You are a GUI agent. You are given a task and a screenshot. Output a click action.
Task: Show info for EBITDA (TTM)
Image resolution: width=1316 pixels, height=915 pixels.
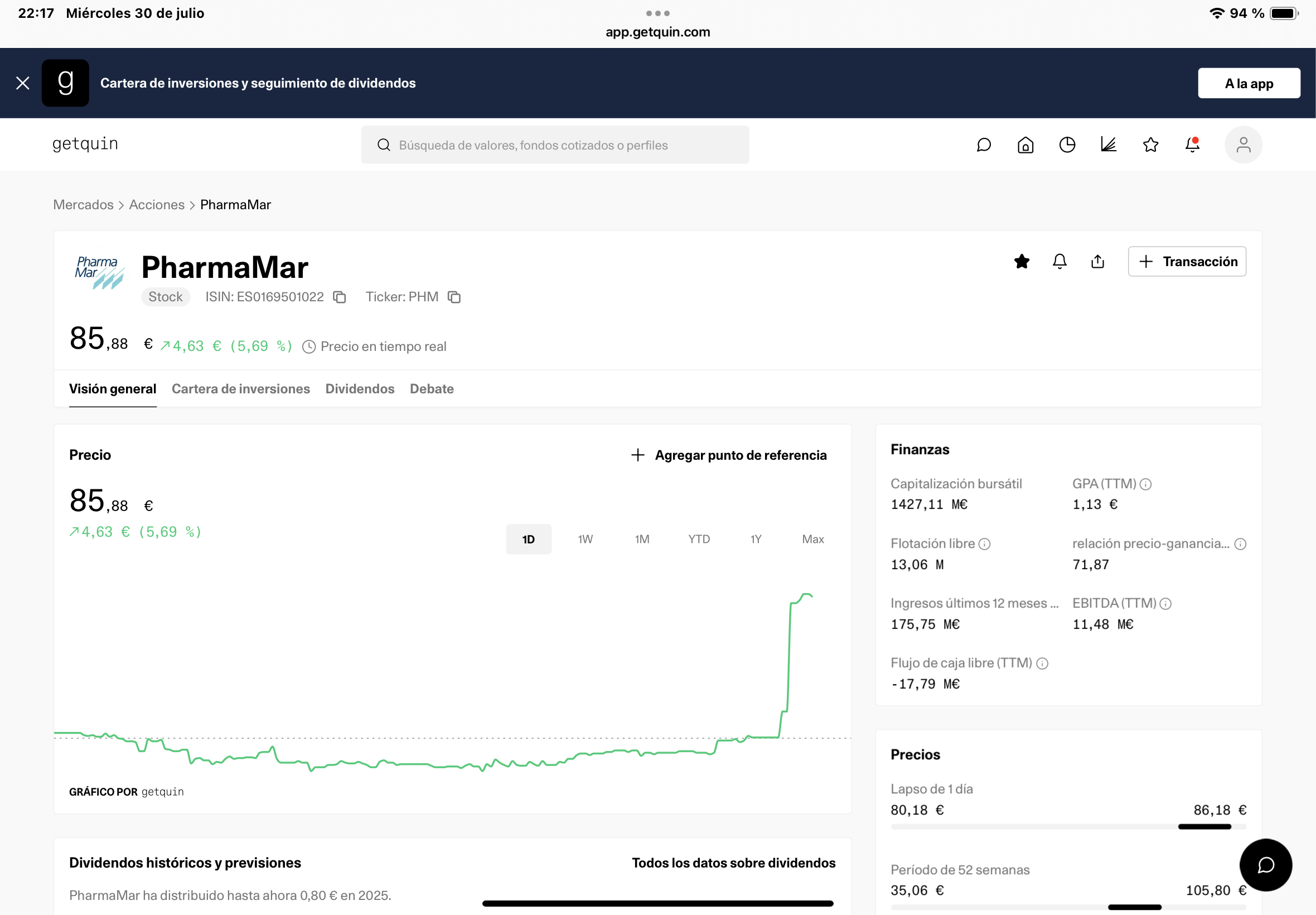[1165, 604]
